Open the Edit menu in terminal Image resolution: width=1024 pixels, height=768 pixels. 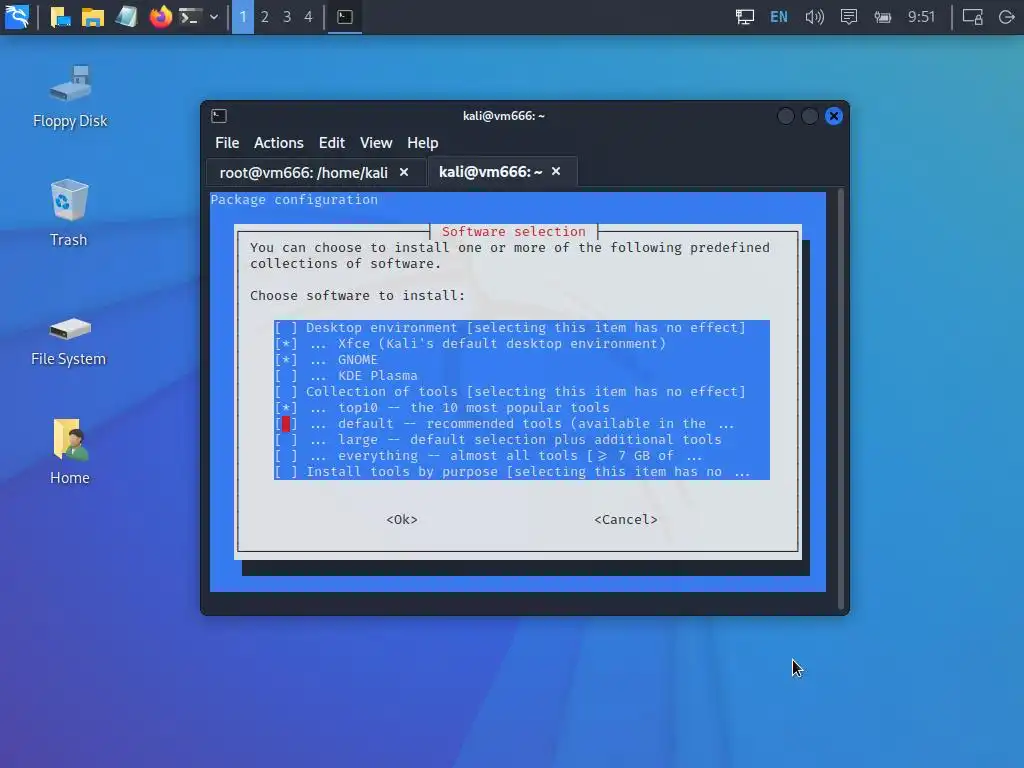click(x=332, y=142)
